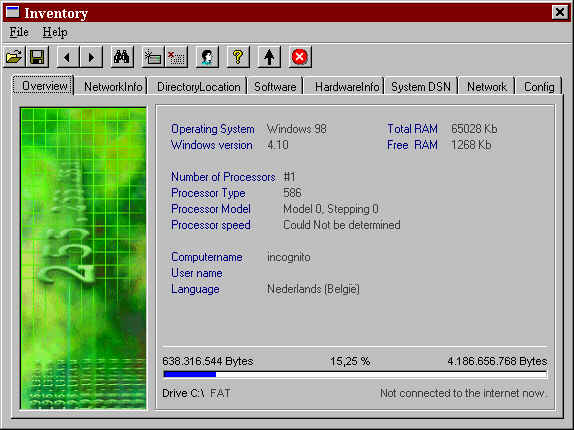This screenshot has height=430, width=574.
Task: Click the green grid image panel
Action: click(x=83, y=258)
